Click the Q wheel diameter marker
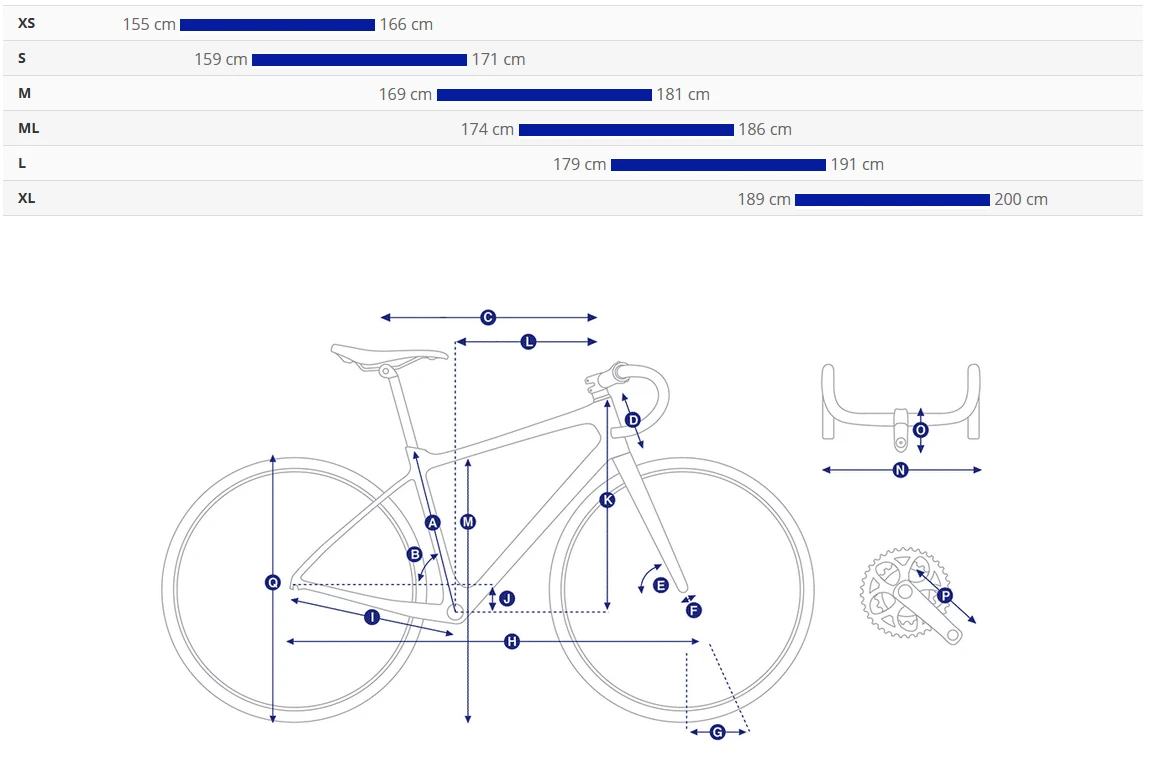This screenshot has width=1149, height=773. [x=273, y=582]
